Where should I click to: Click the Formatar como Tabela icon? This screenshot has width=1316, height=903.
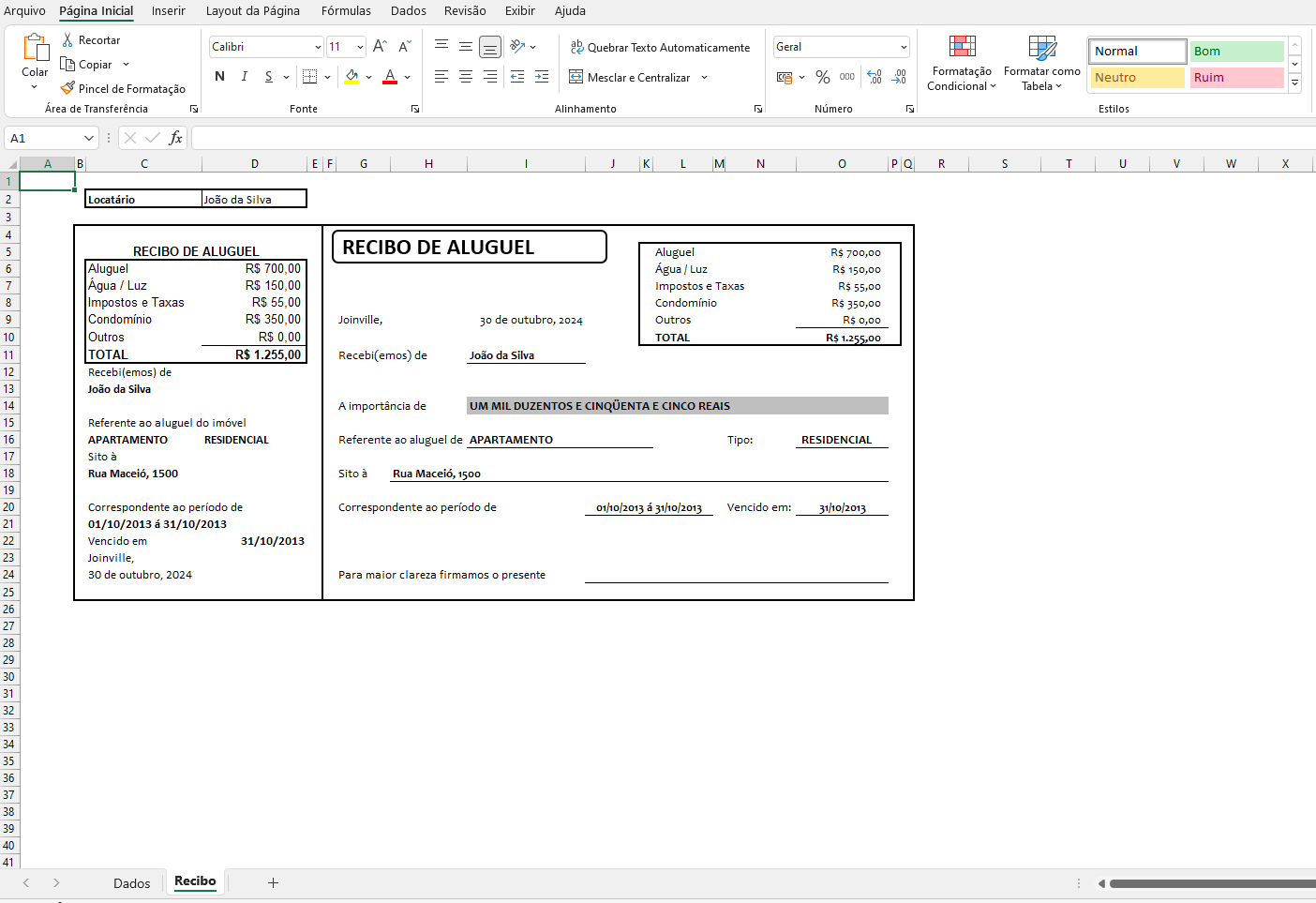[1041, 62]
